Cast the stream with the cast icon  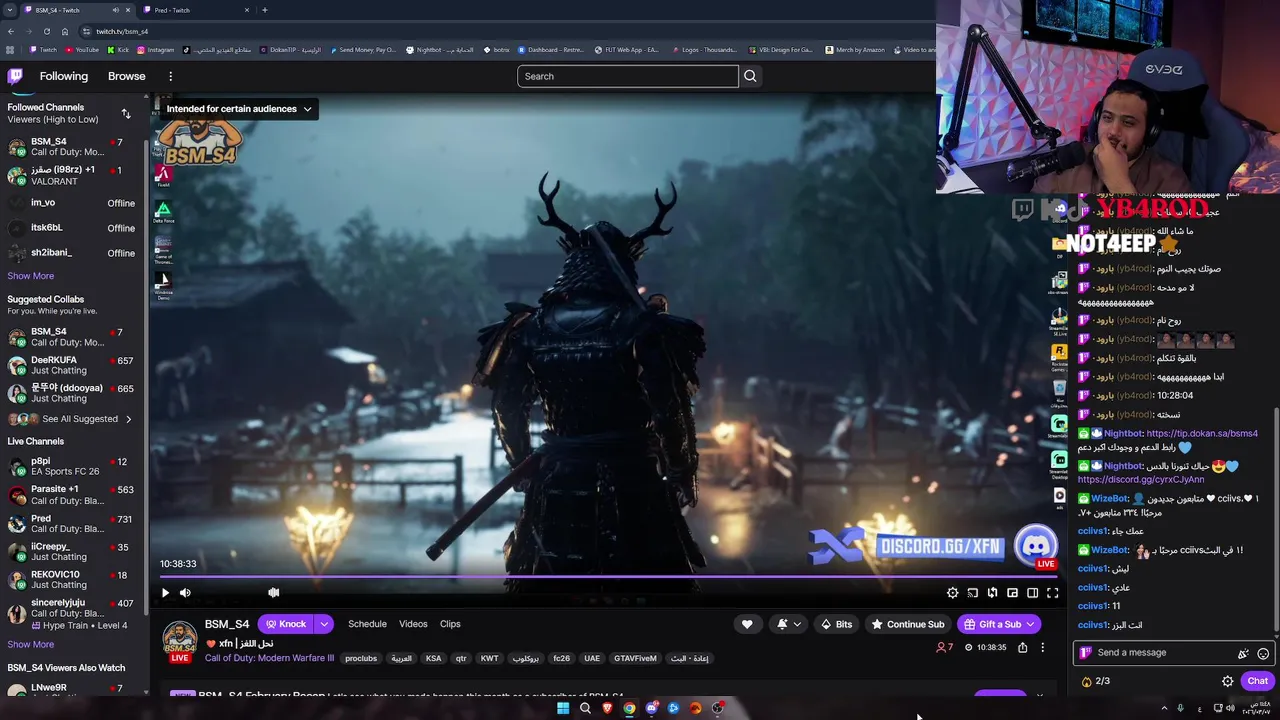tap(972, 593)
